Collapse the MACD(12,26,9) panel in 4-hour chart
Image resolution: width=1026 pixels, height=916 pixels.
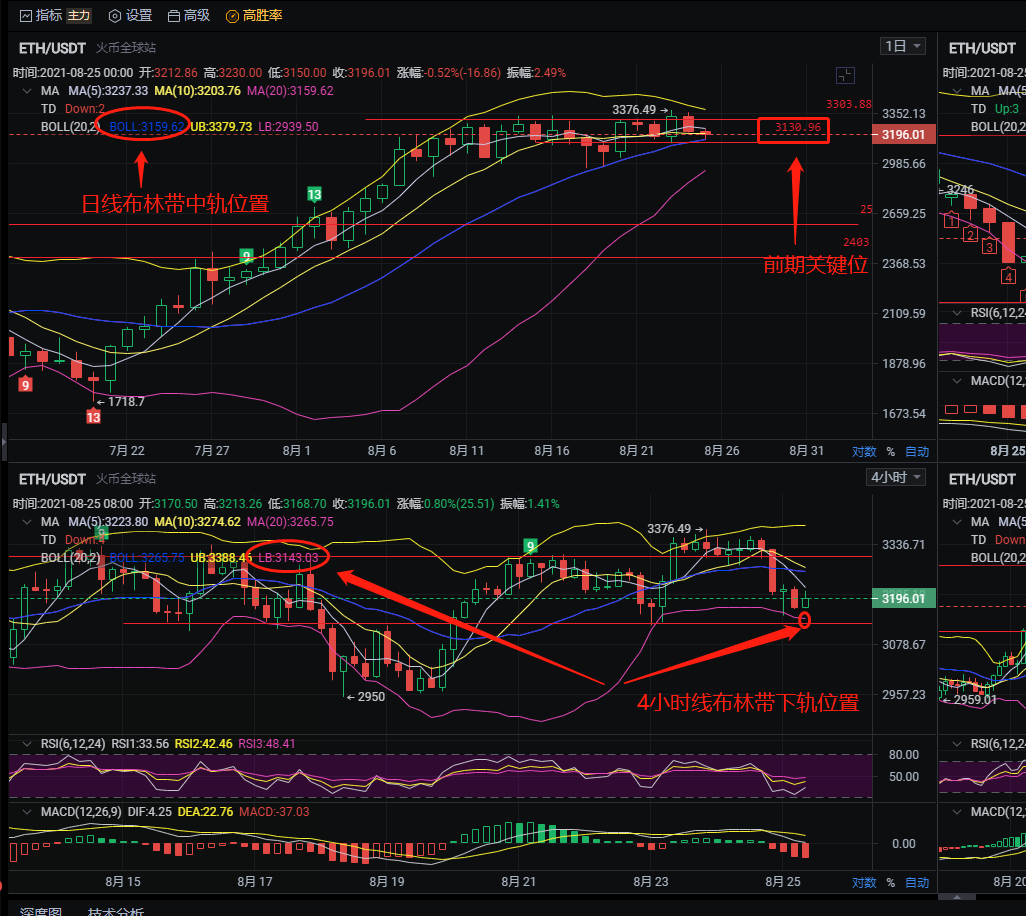pos(27,812)
